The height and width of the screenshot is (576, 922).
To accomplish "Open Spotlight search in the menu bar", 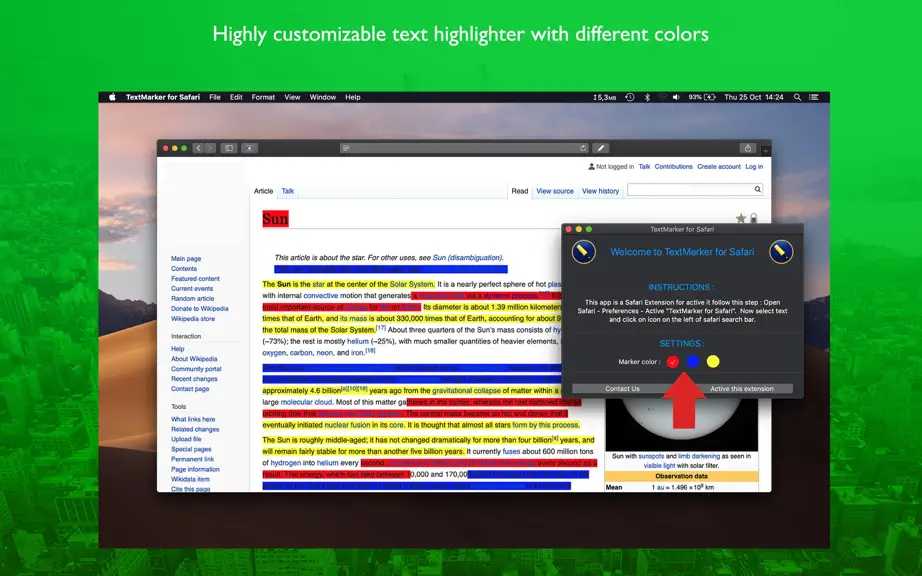I will pyautogui.click(x=797, y=98).
